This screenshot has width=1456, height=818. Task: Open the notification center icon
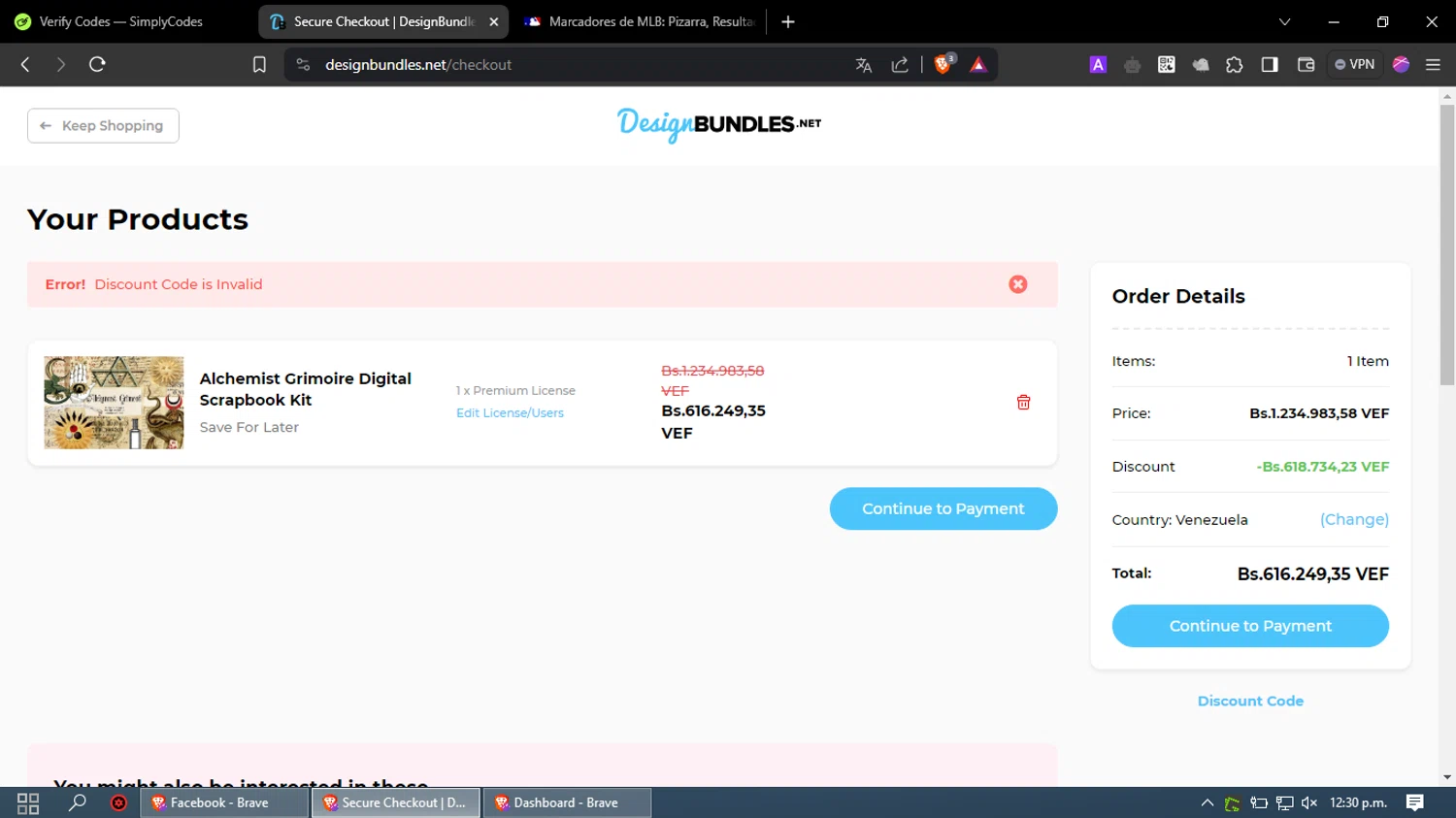pos(1415,802)
